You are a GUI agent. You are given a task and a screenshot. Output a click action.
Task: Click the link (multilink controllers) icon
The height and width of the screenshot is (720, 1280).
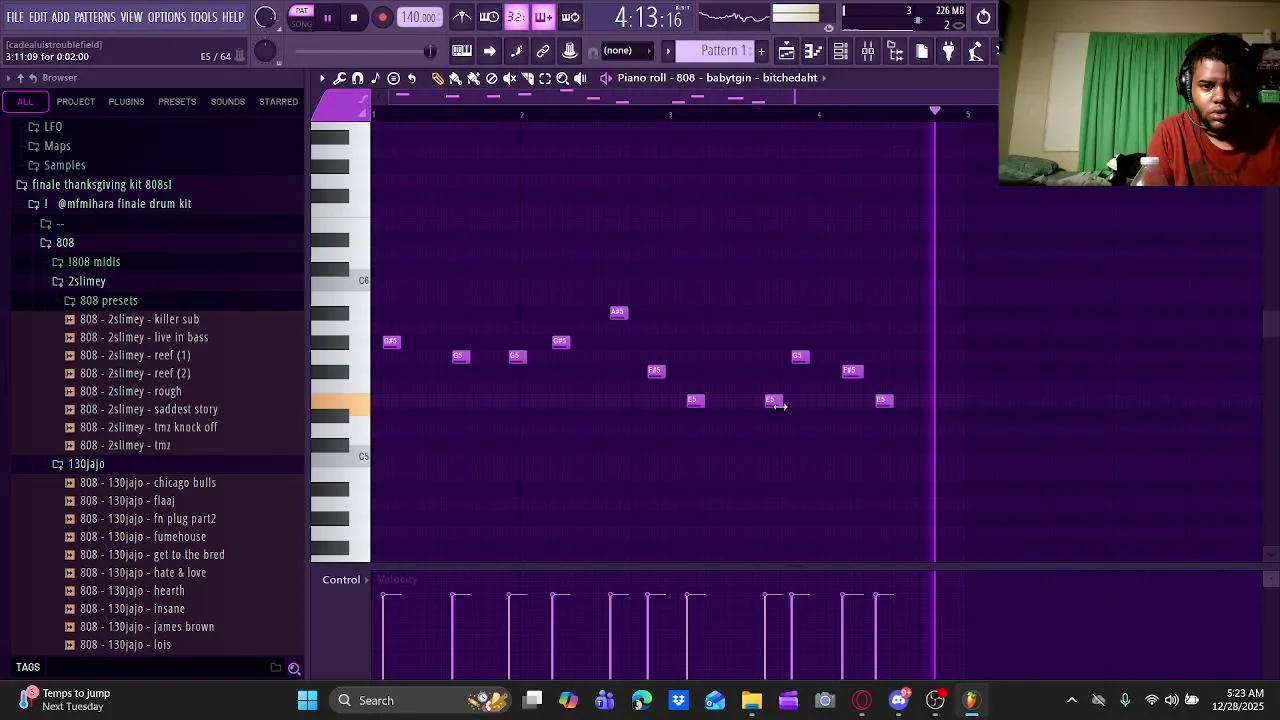[543, 51]
